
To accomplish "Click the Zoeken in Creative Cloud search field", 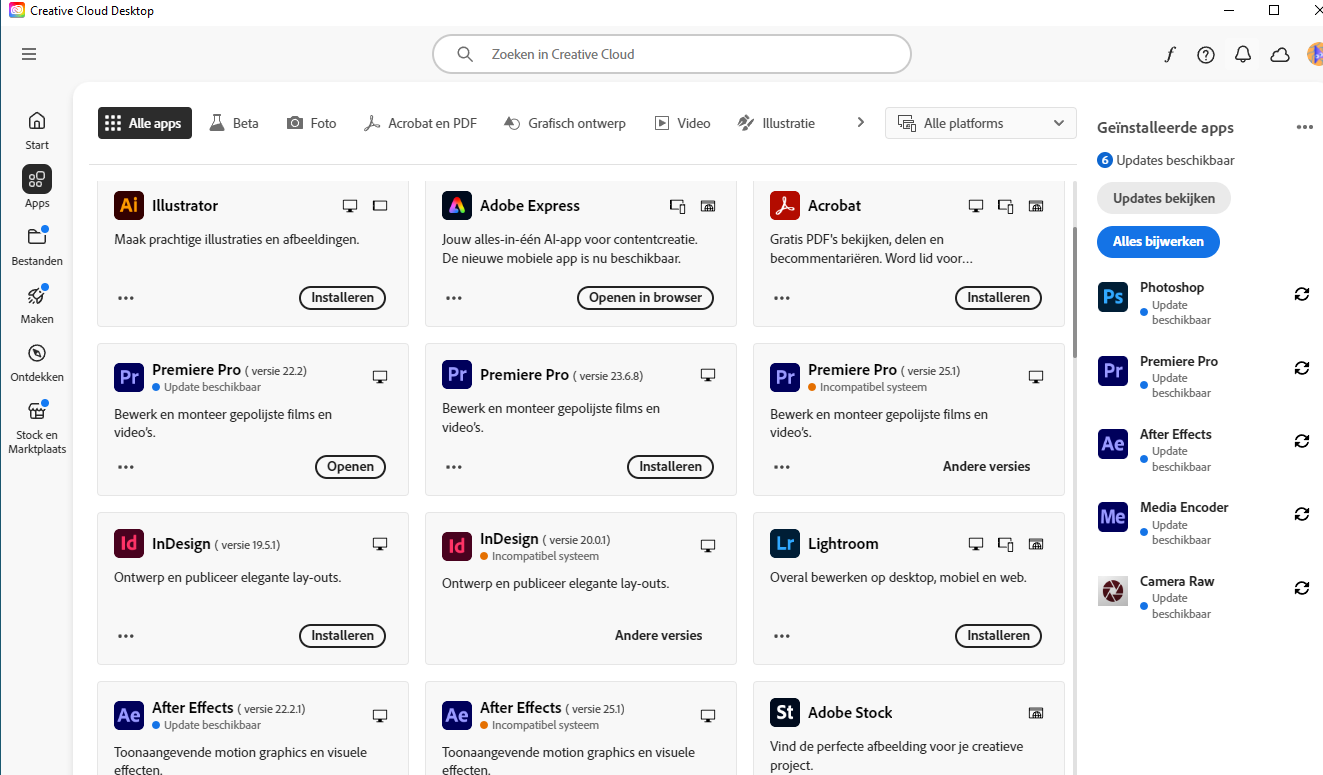I will coord(671,54).
